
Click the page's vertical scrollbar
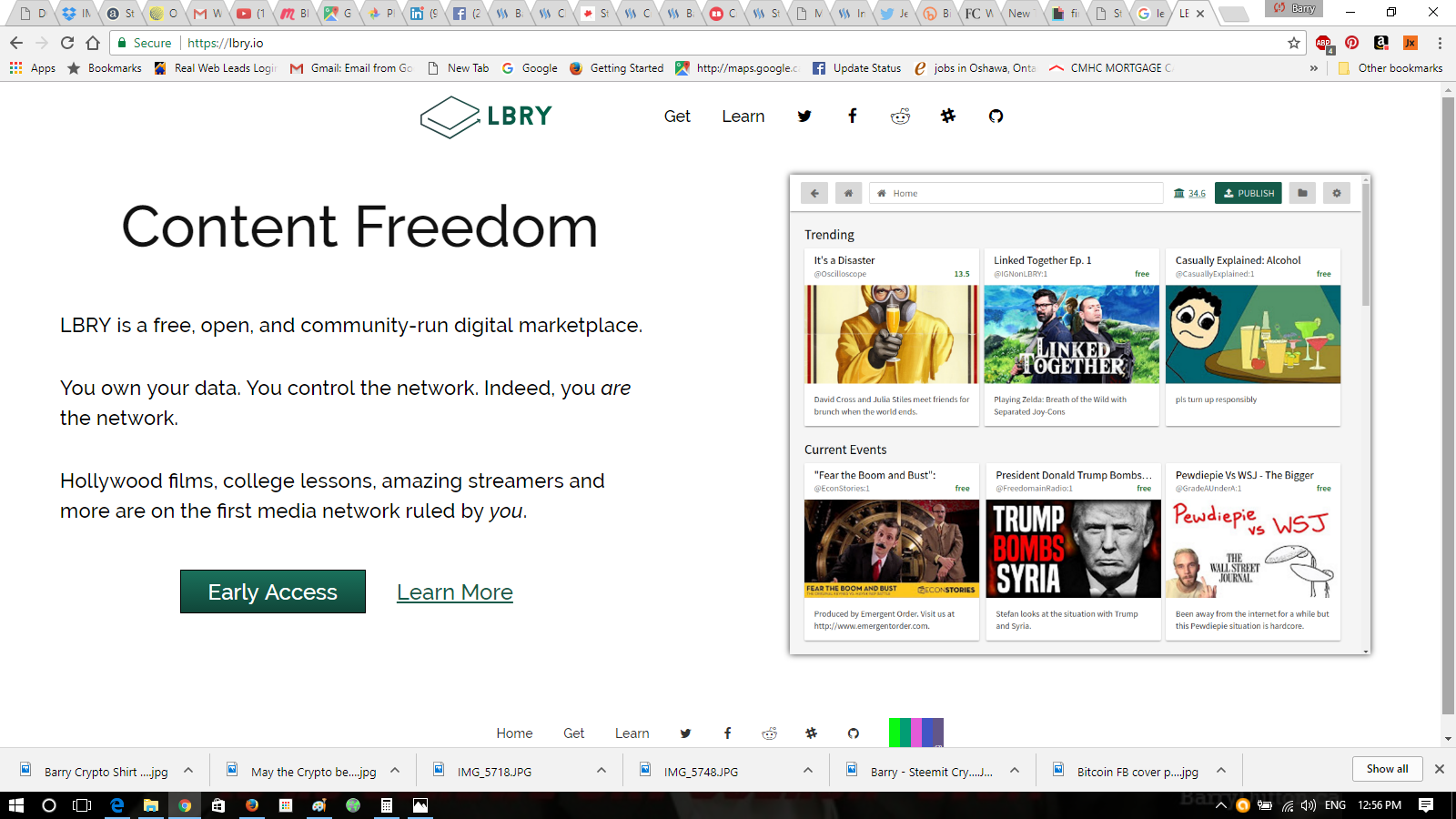point(1448,407)
